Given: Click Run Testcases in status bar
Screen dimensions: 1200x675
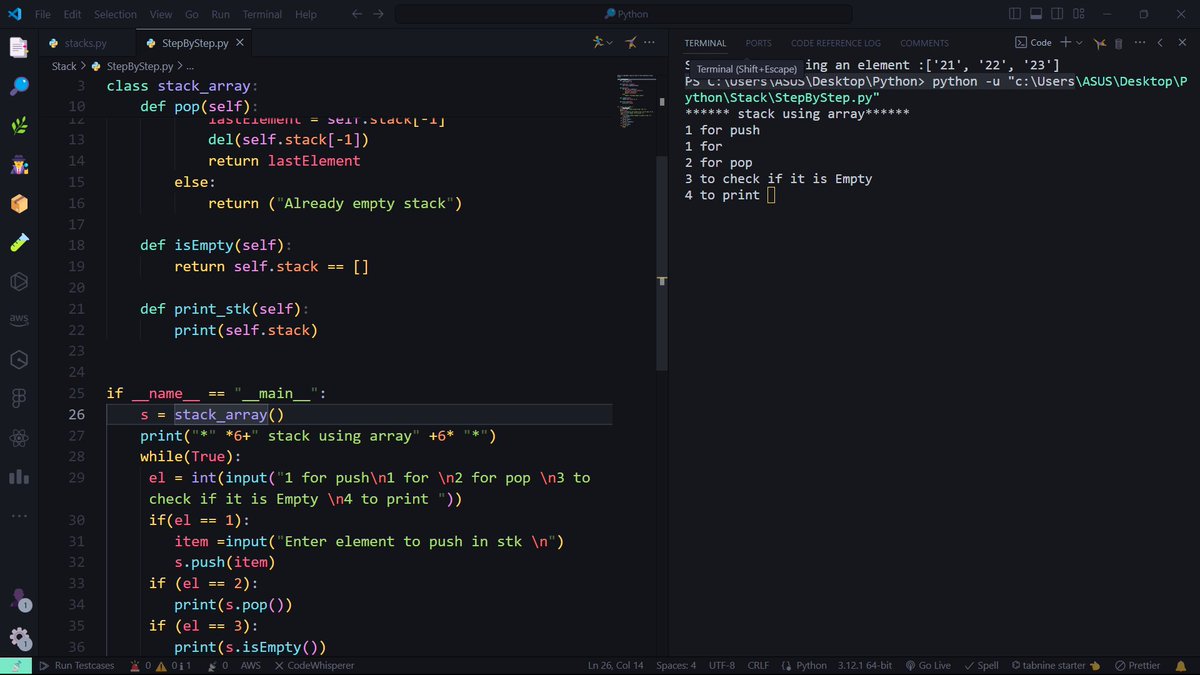Looking at the screenshot, I should click(77, 665).
